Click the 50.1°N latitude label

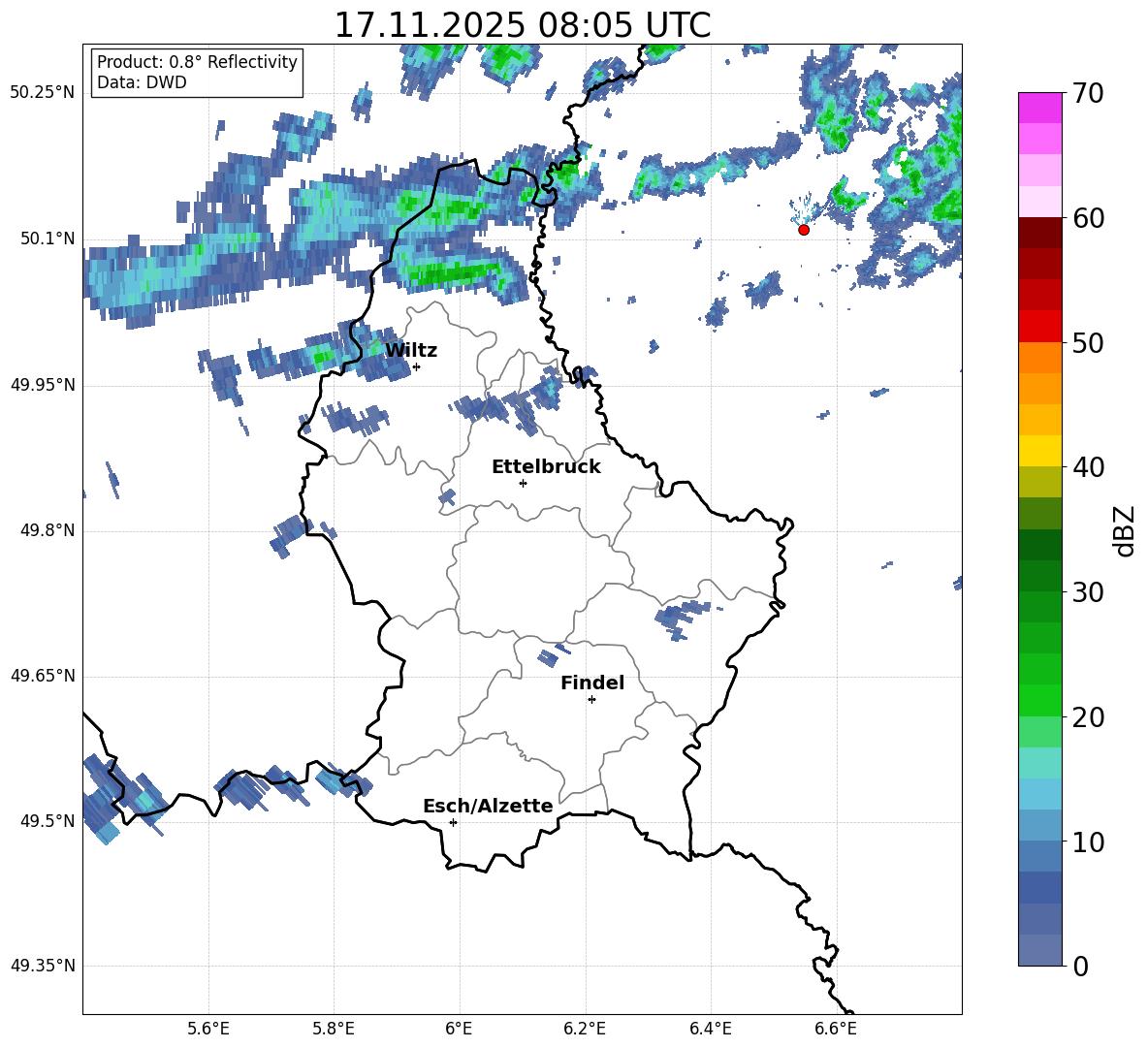[x=48, y=239]
